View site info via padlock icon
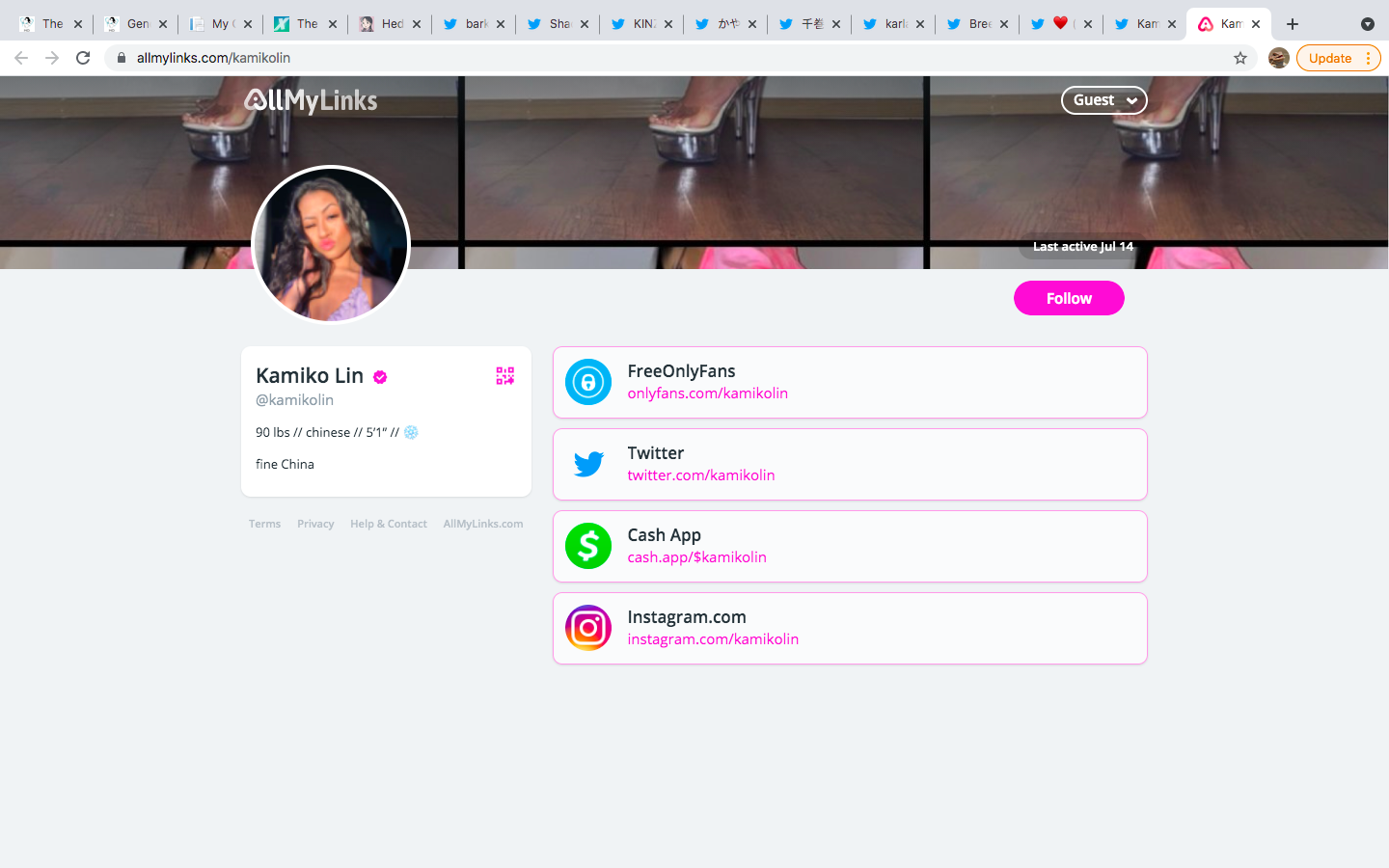 pyautogui.click(x=122, y=58)
